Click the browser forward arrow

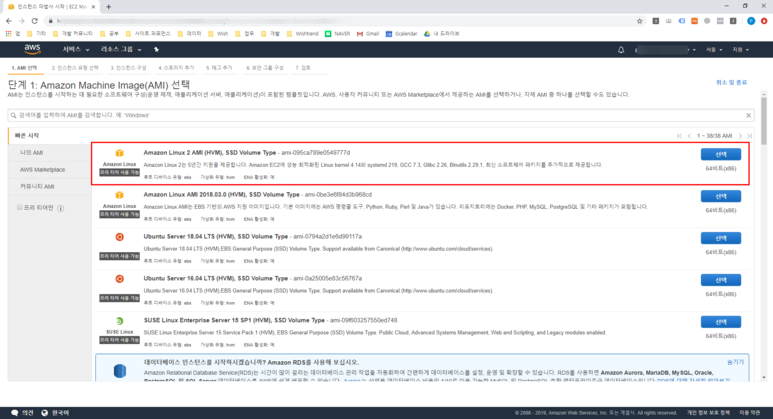pos(21,21)
